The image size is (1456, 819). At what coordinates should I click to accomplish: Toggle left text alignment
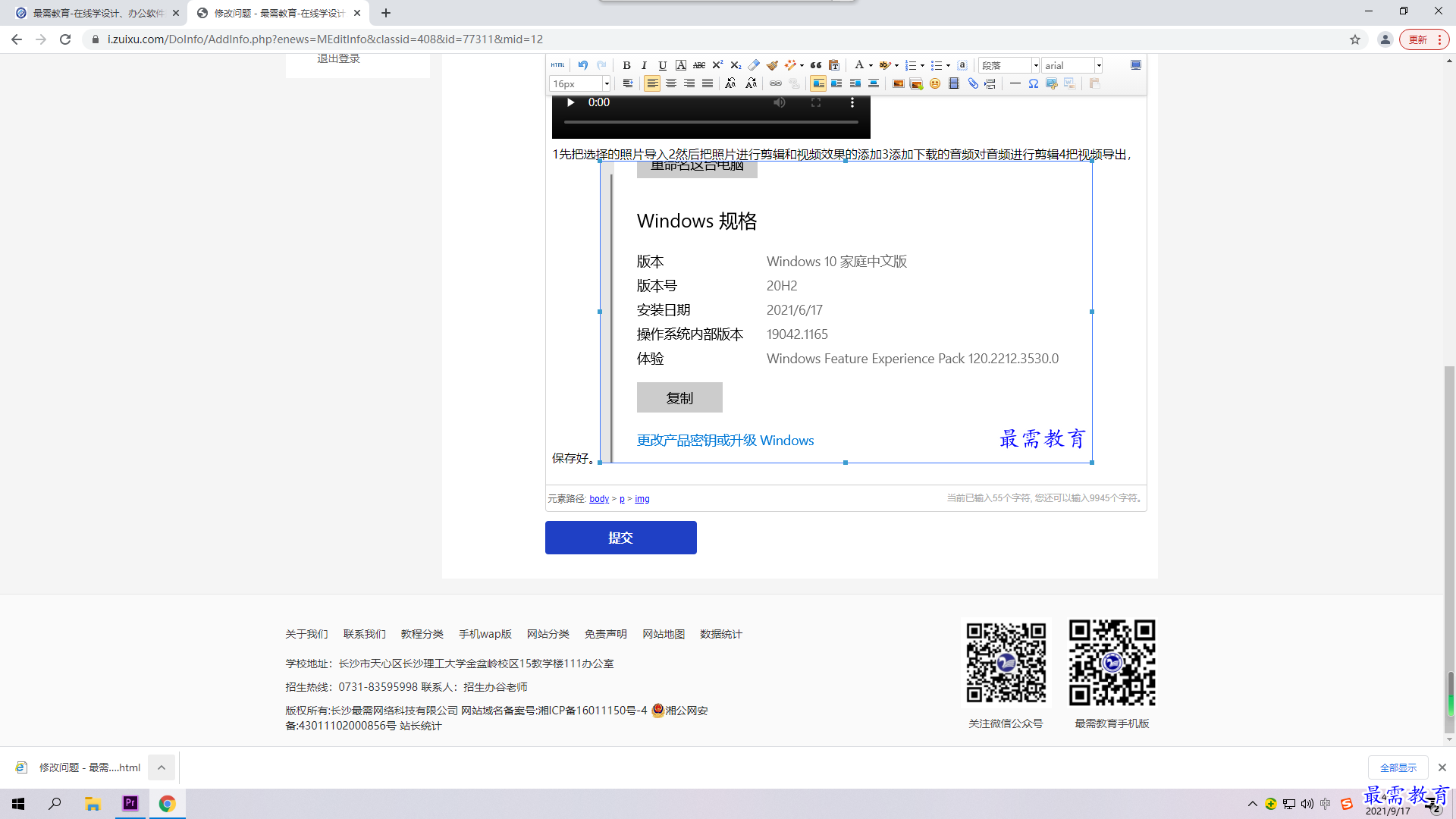(x=652, y=83)
